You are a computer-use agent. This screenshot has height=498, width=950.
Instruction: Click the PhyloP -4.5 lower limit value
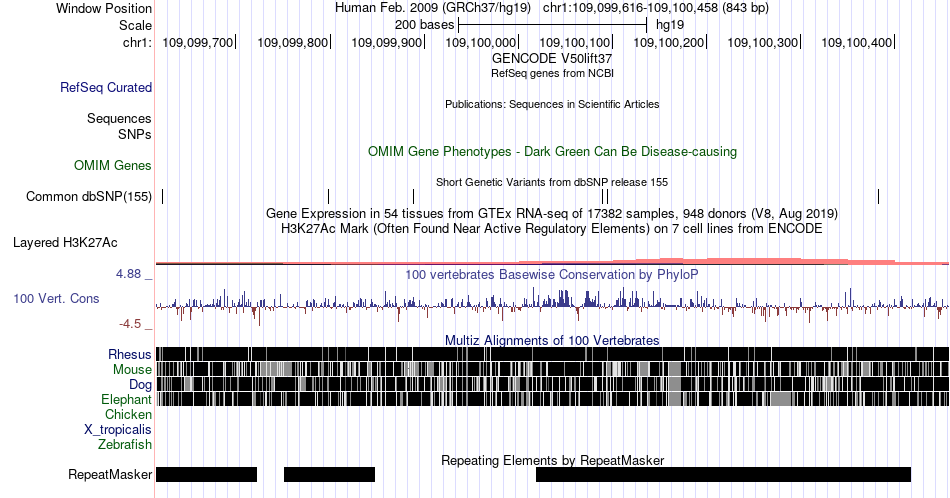pos(130,324)
